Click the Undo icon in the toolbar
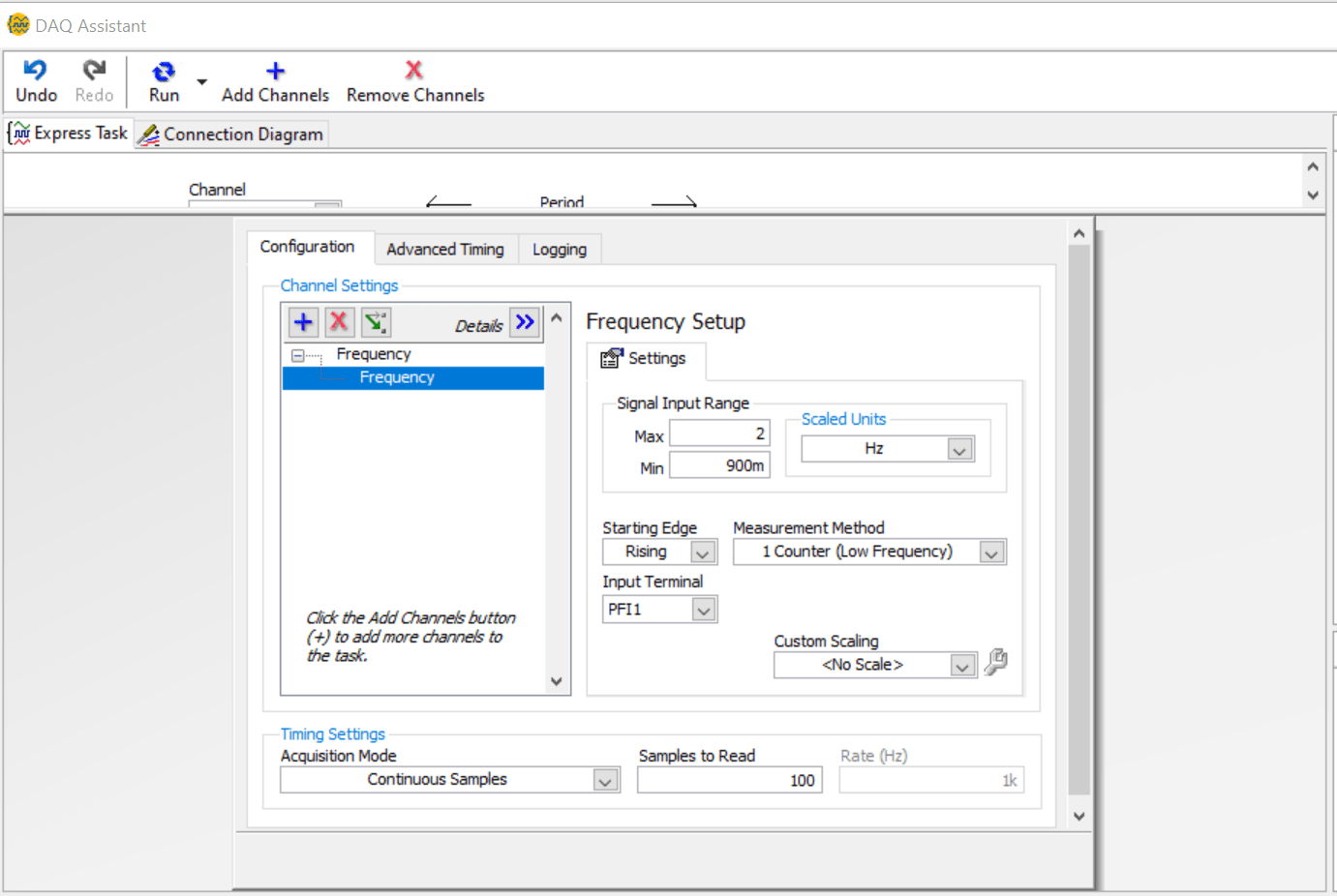The height and width of the screenshot is (896, 1337). (x=35, y=70)
